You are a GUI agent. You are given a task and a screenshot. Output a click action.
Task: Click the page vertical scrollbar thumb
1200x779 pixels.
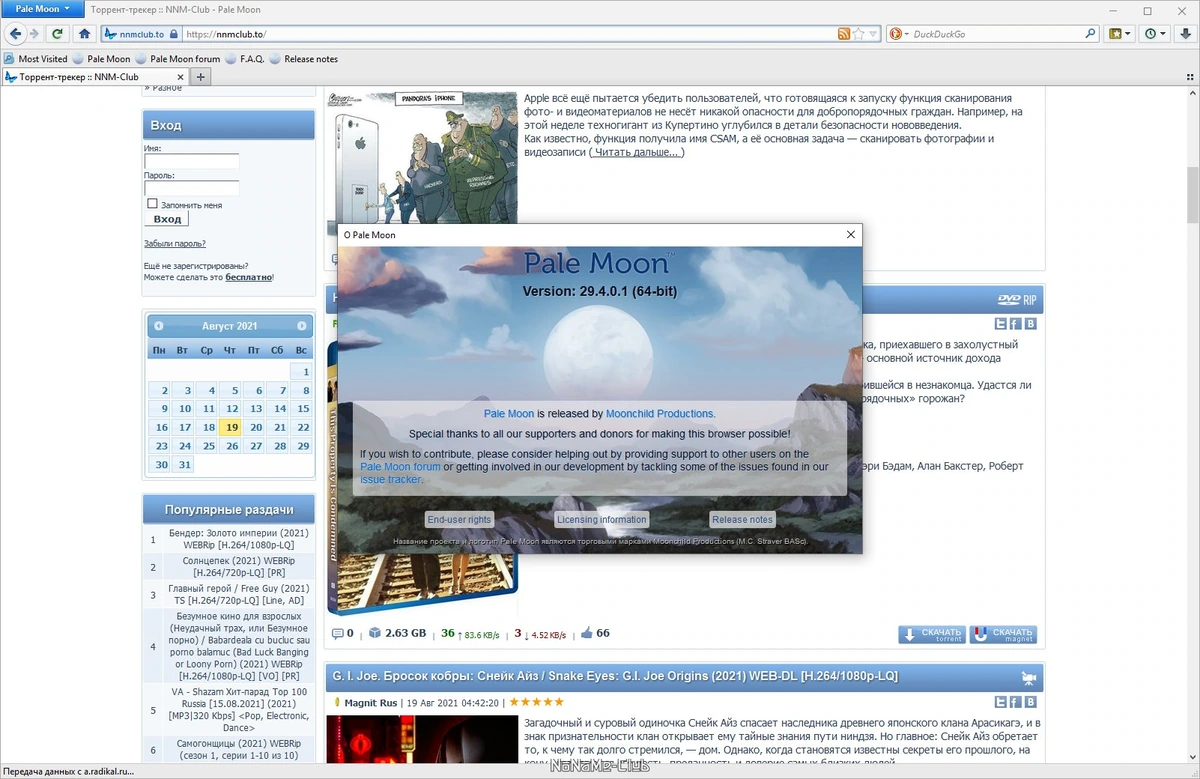click(x=1192, y=194)
